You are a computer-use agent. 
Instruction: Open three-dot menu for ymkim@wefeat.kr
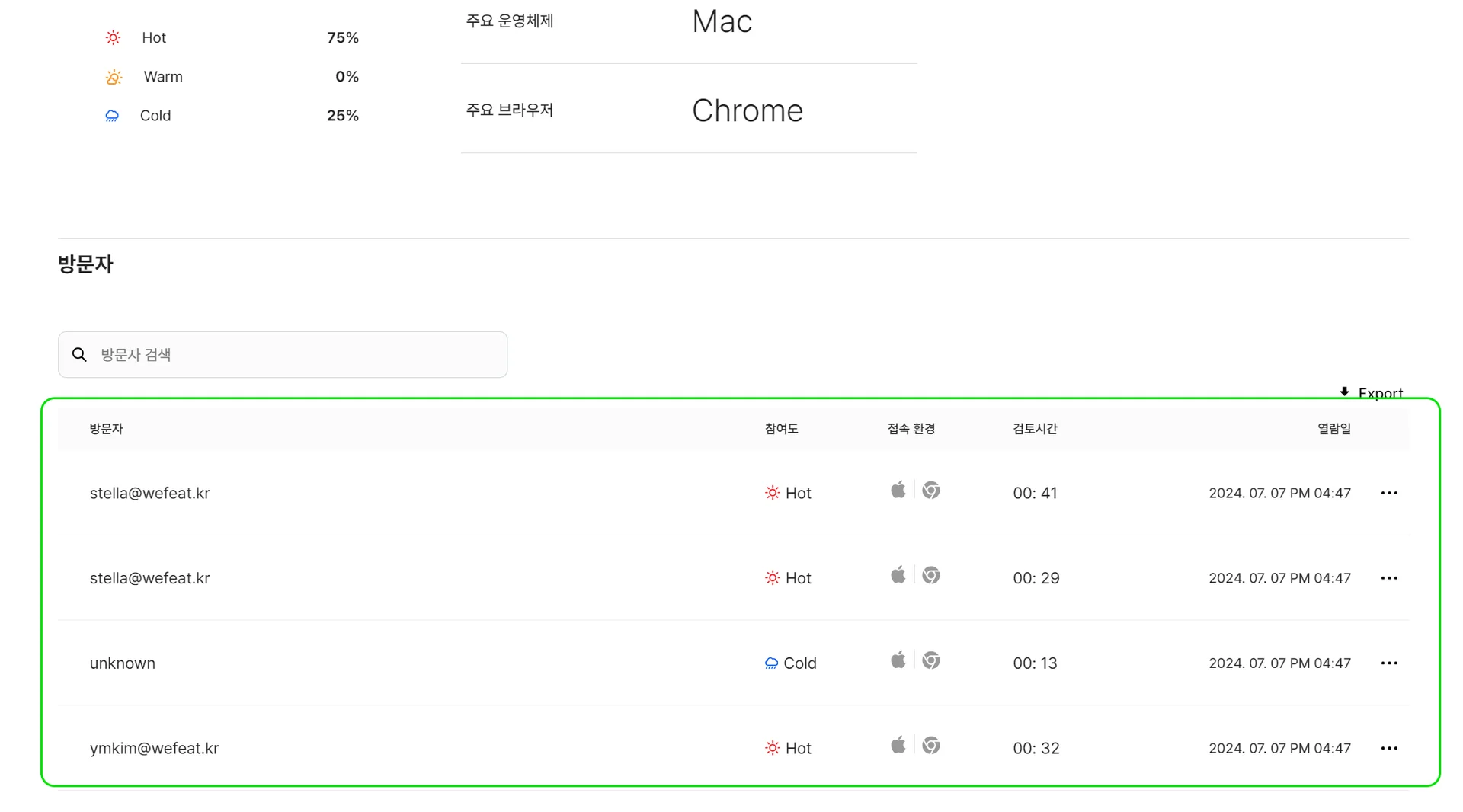pyautogui.click(x=1388, y=748)
